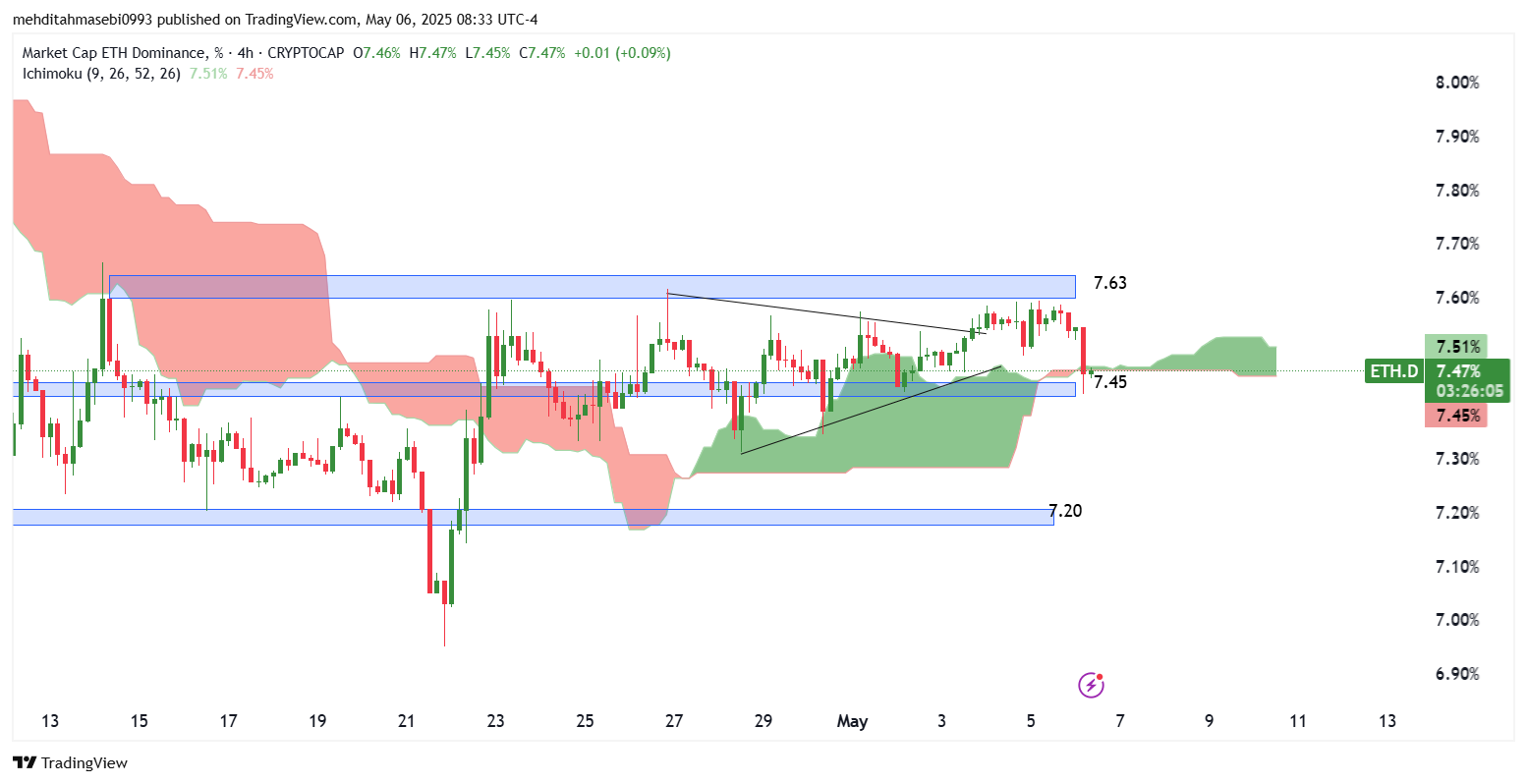Click the red 7.45% axis price label
1527x784 pixels.
[1456, 416]
